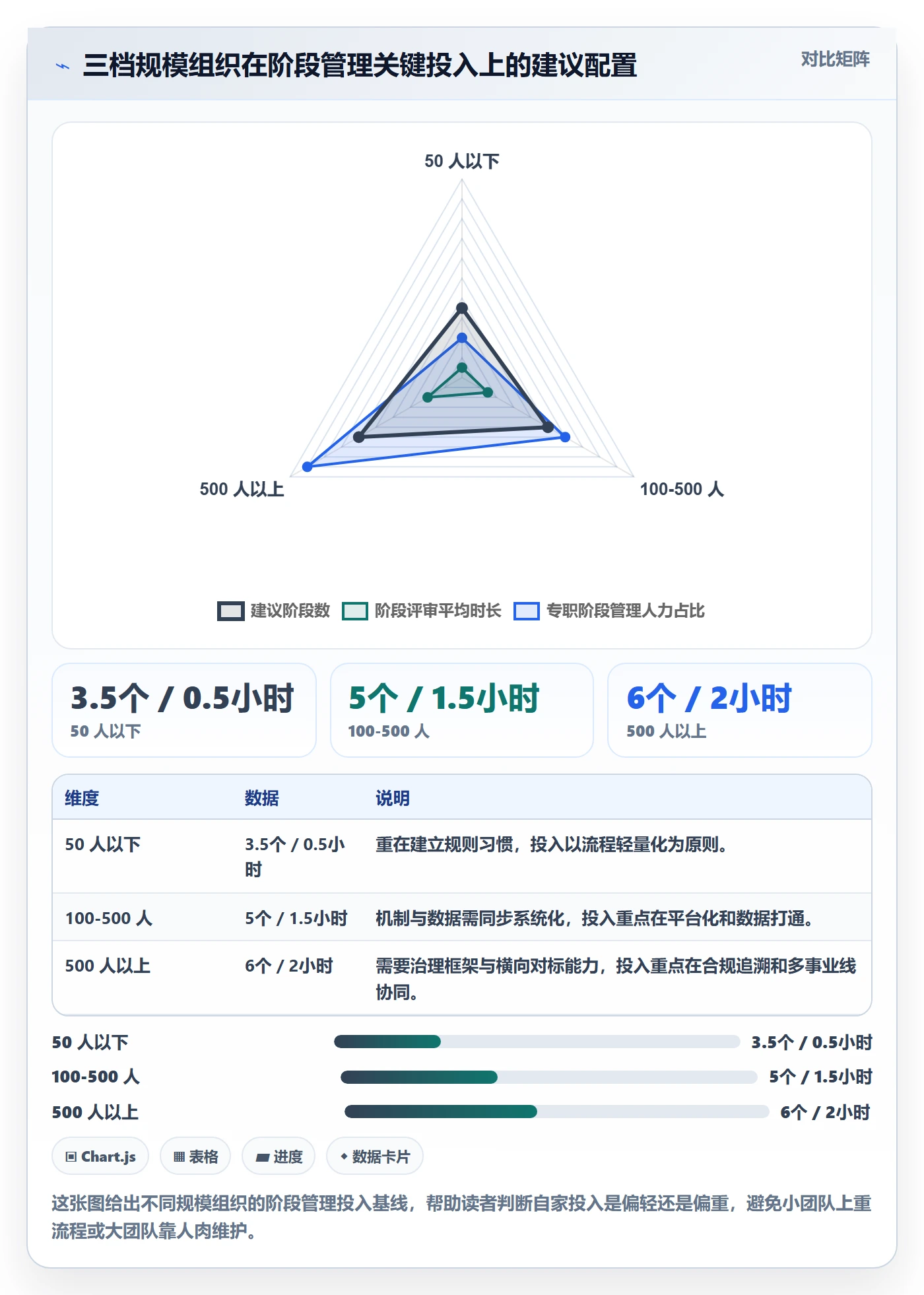Click the table cell reading 5个 / 1.5小时

pyautogui.click(x=296, y=918)
